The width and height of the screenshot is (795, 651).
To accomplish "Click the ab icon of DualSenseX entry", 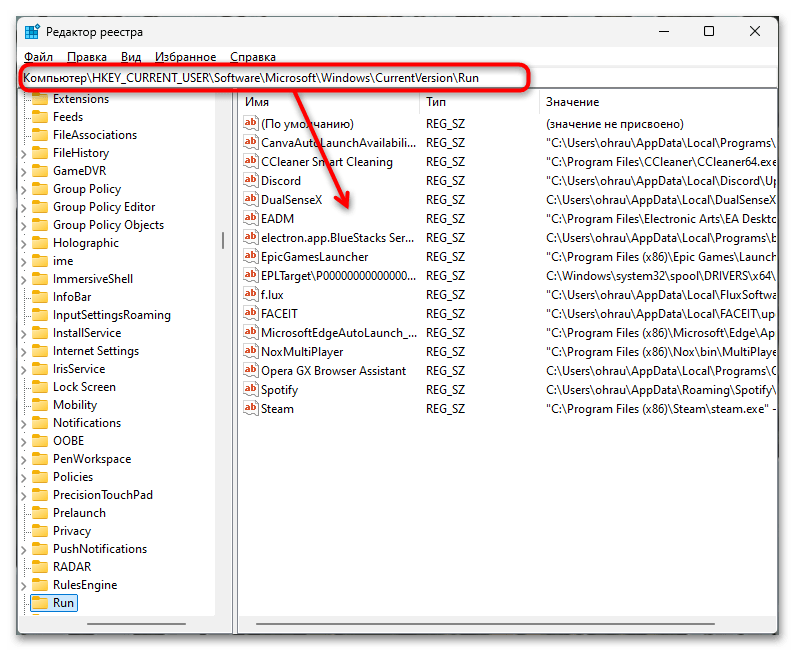I will [250, 199].
